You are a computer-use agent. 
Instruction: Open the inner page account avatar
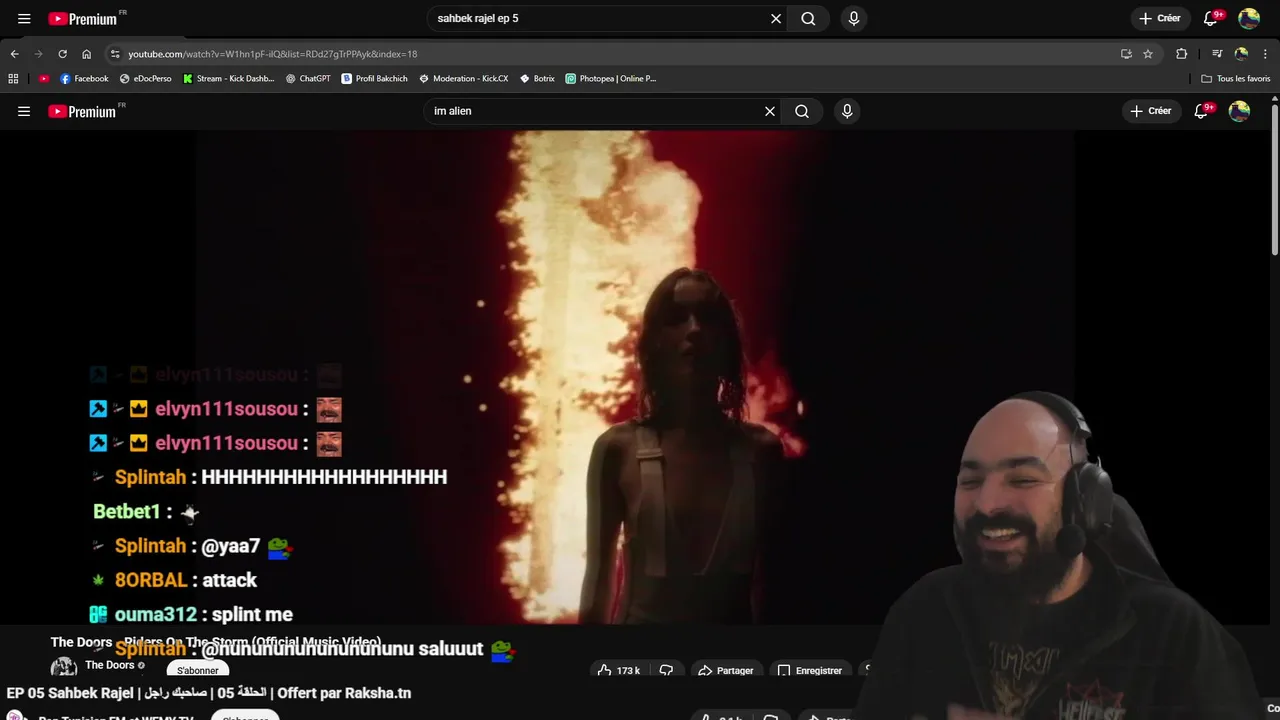coord(1239,111)
